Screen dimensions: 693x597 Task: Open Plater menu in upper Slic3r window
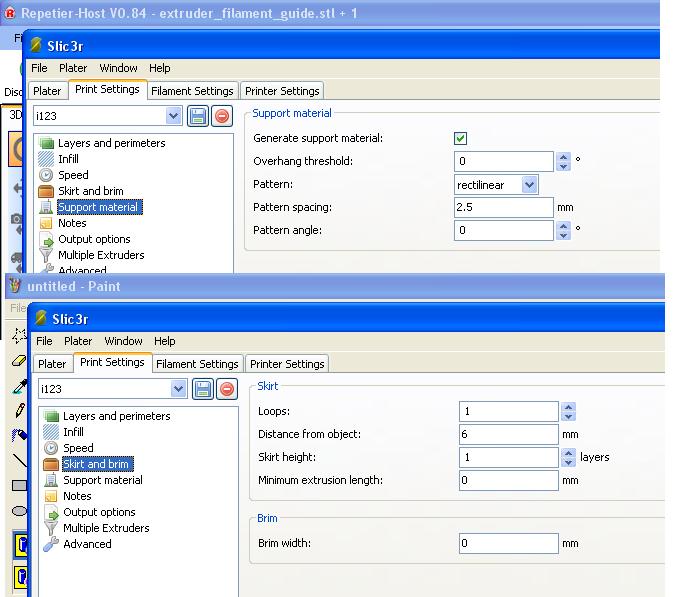[x=73, y=68]
